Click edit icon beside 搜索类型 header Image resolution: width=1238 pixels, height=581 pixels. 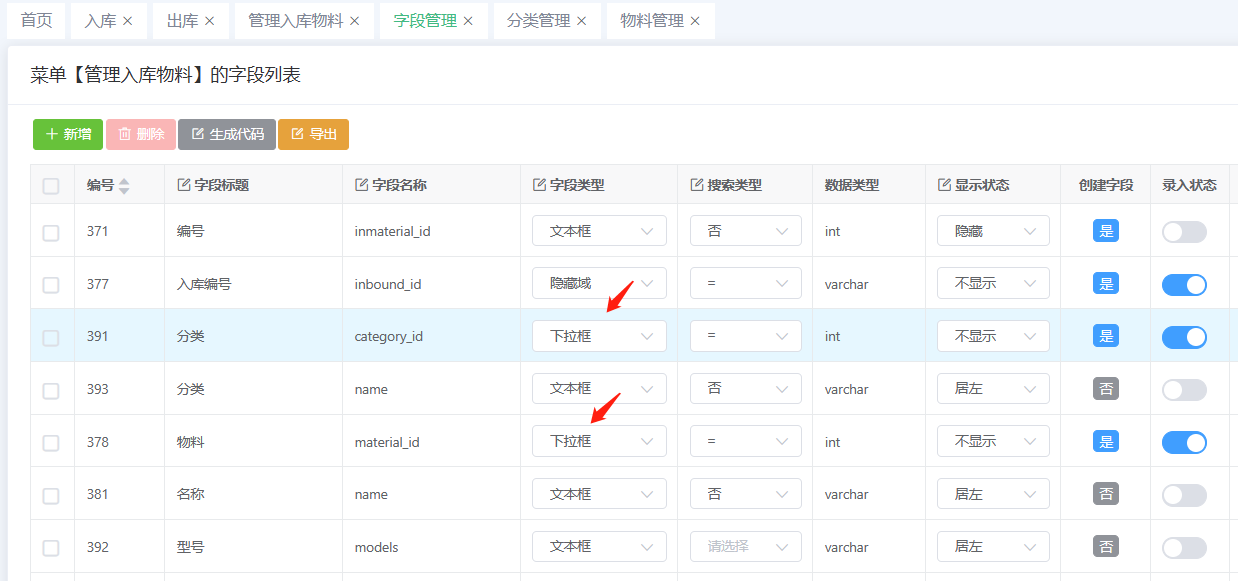click(697, 185)
